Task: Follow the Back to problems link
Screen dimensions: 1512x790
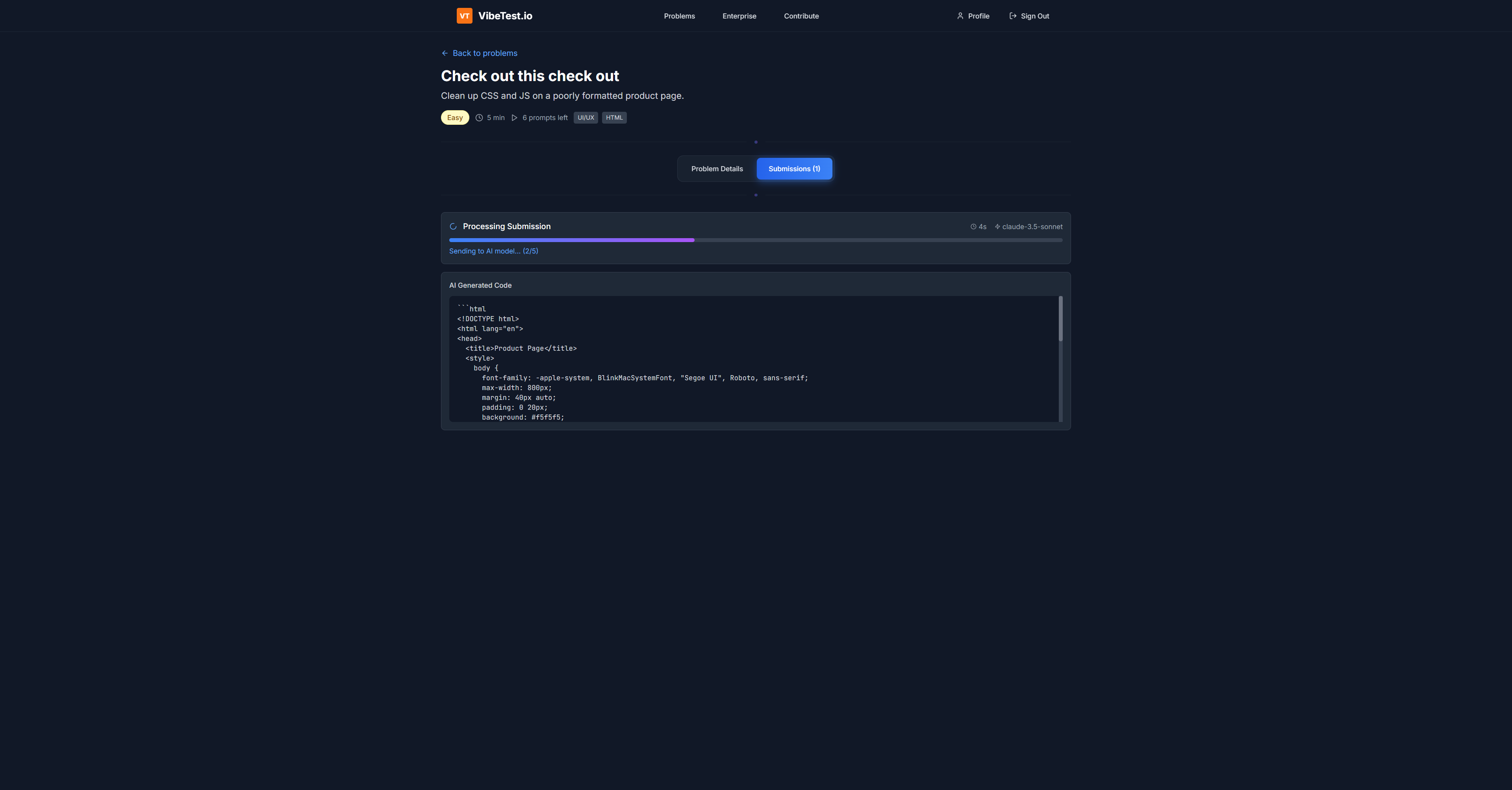Action: [x=485, y=54]
